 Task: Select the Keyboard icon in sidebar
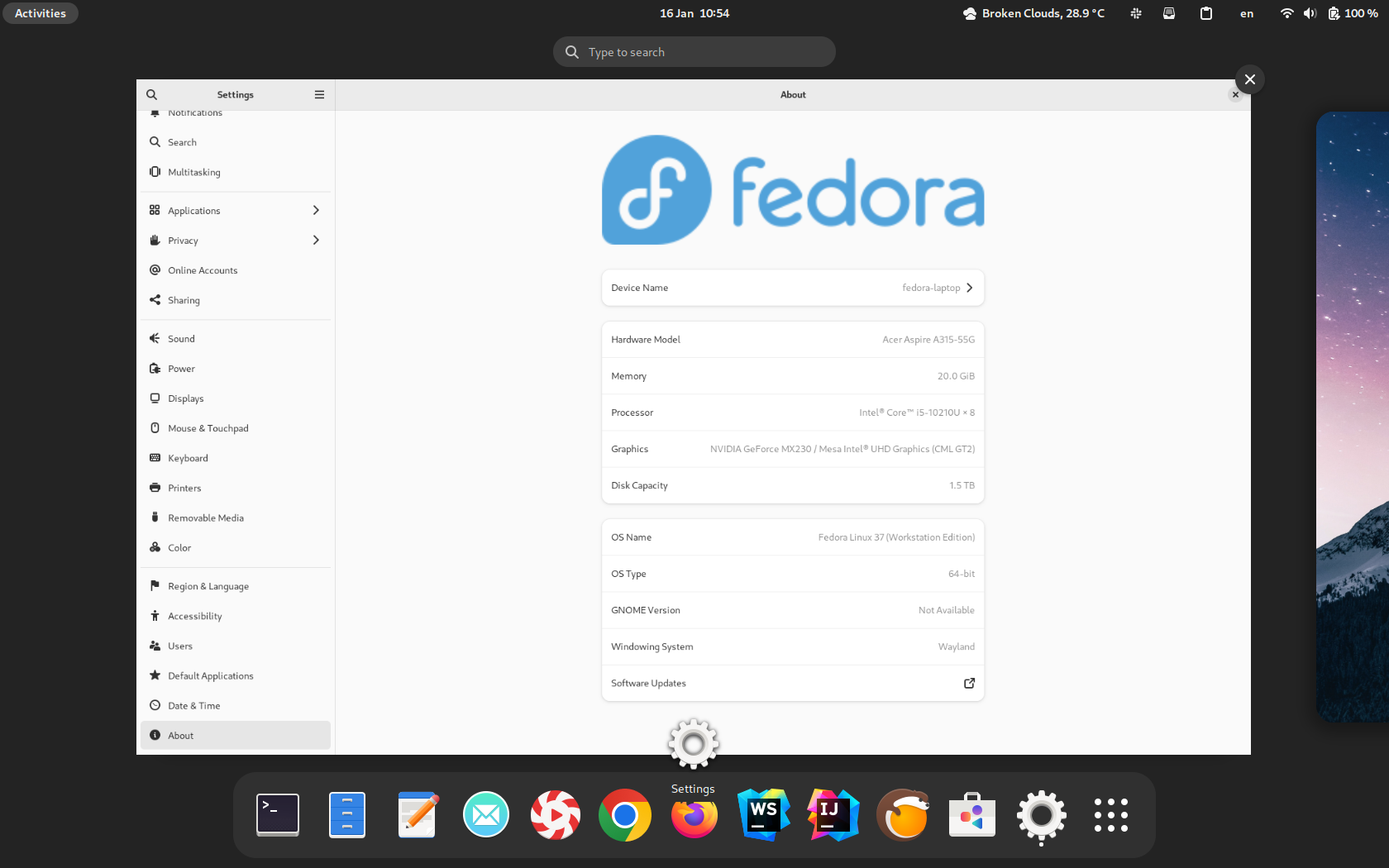[x=155, y=459]
